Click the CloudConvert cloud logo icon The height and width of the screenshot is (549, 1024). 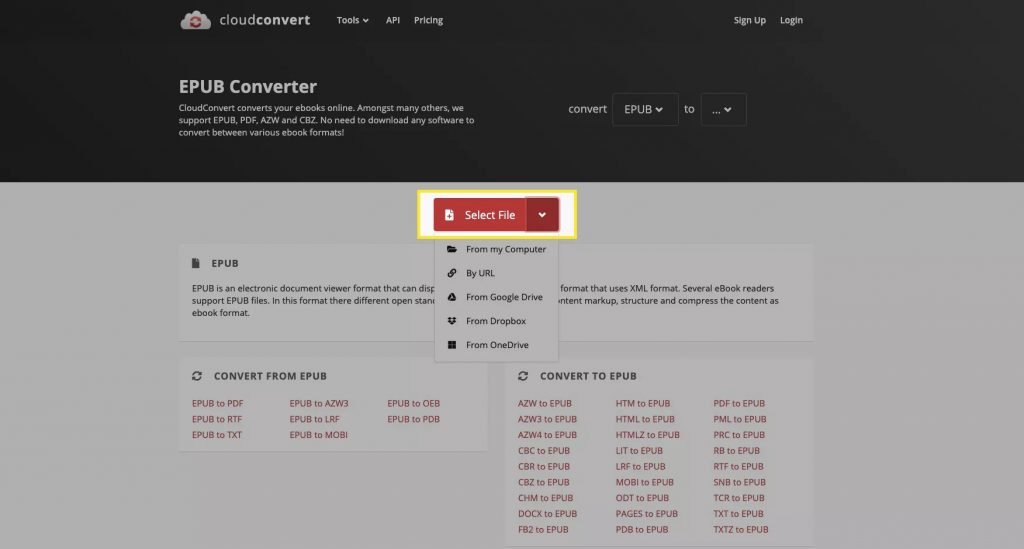195,20
